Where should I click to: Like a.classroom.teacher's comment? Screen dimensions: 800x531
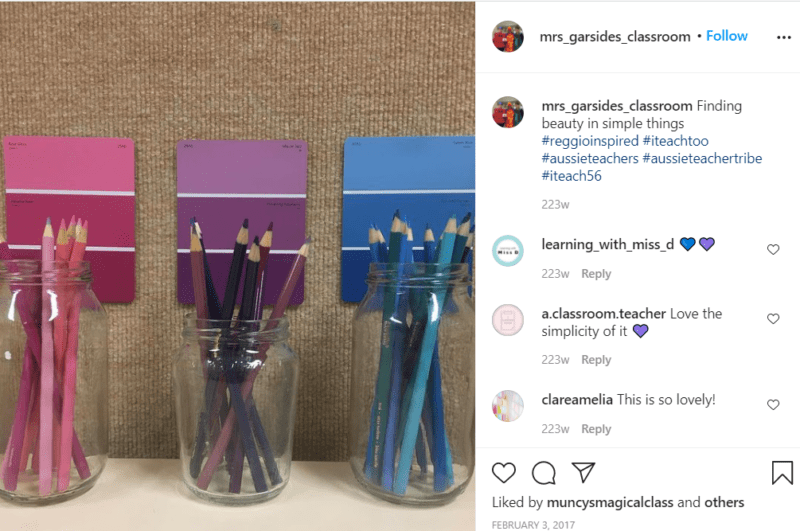(x=773, y=319)
